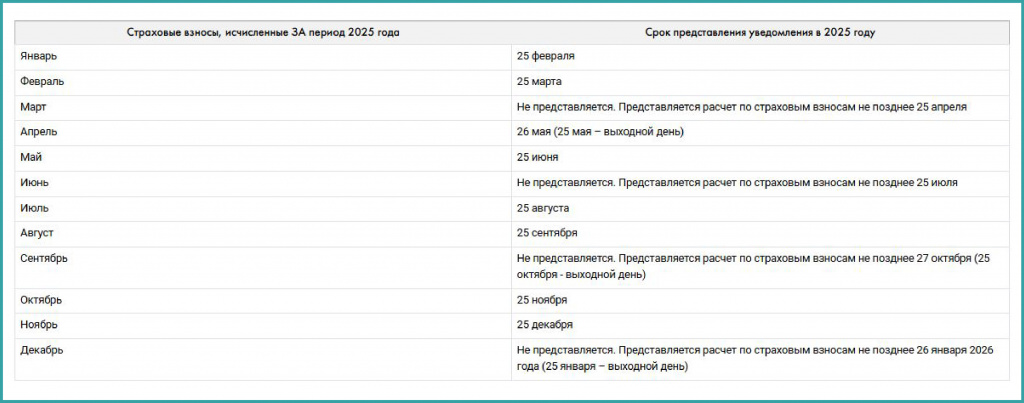
Task: Select the 'Февраль' cell
Action: [x=263, y=82]
